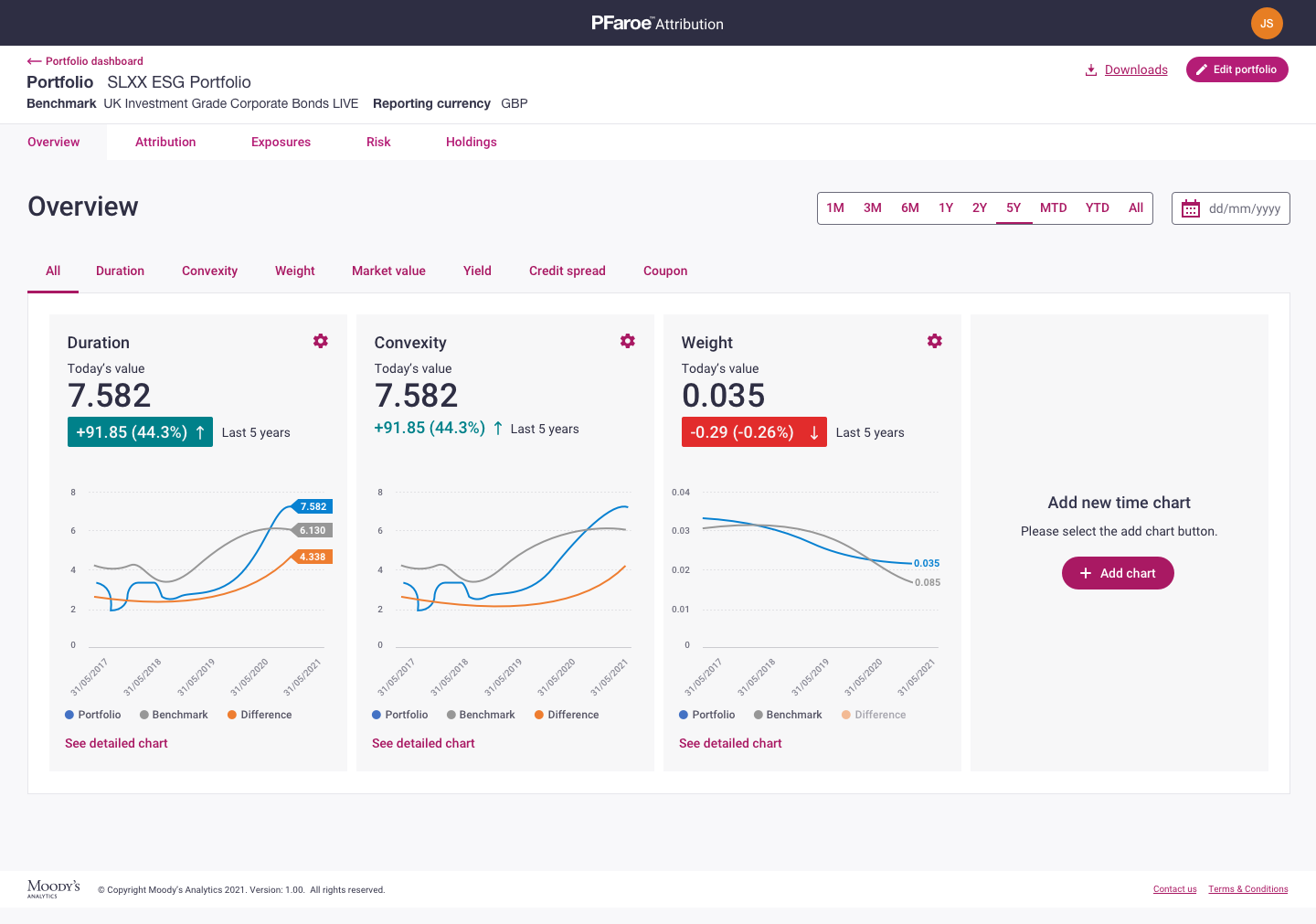Click the download icon beside Downloads
The height and width of the screenshot is (924, 1316).
[1091, 69]
